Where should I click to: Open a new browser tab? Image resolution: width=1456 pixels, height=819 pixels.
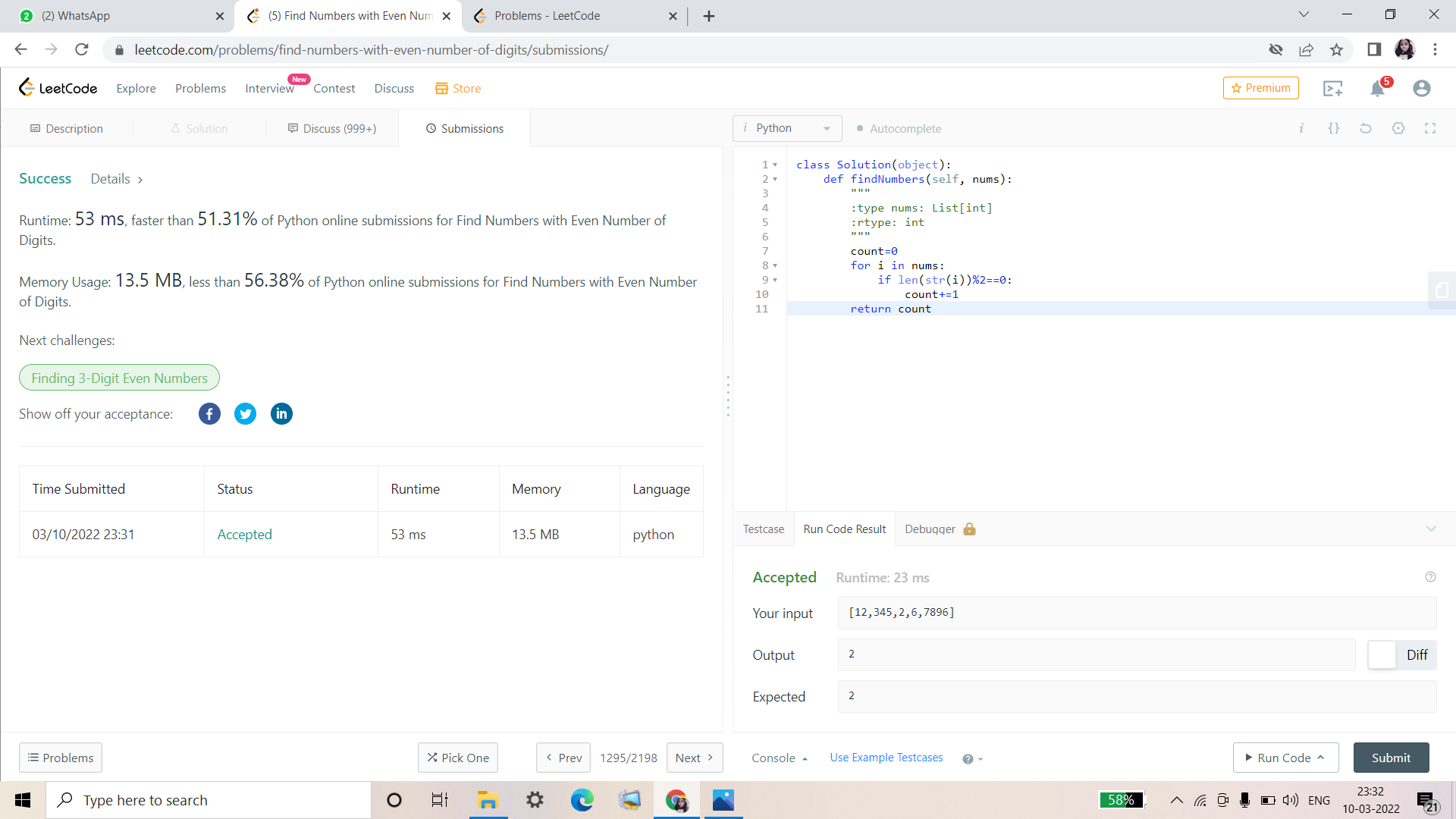pyautogui.click(x=709, y=16)
